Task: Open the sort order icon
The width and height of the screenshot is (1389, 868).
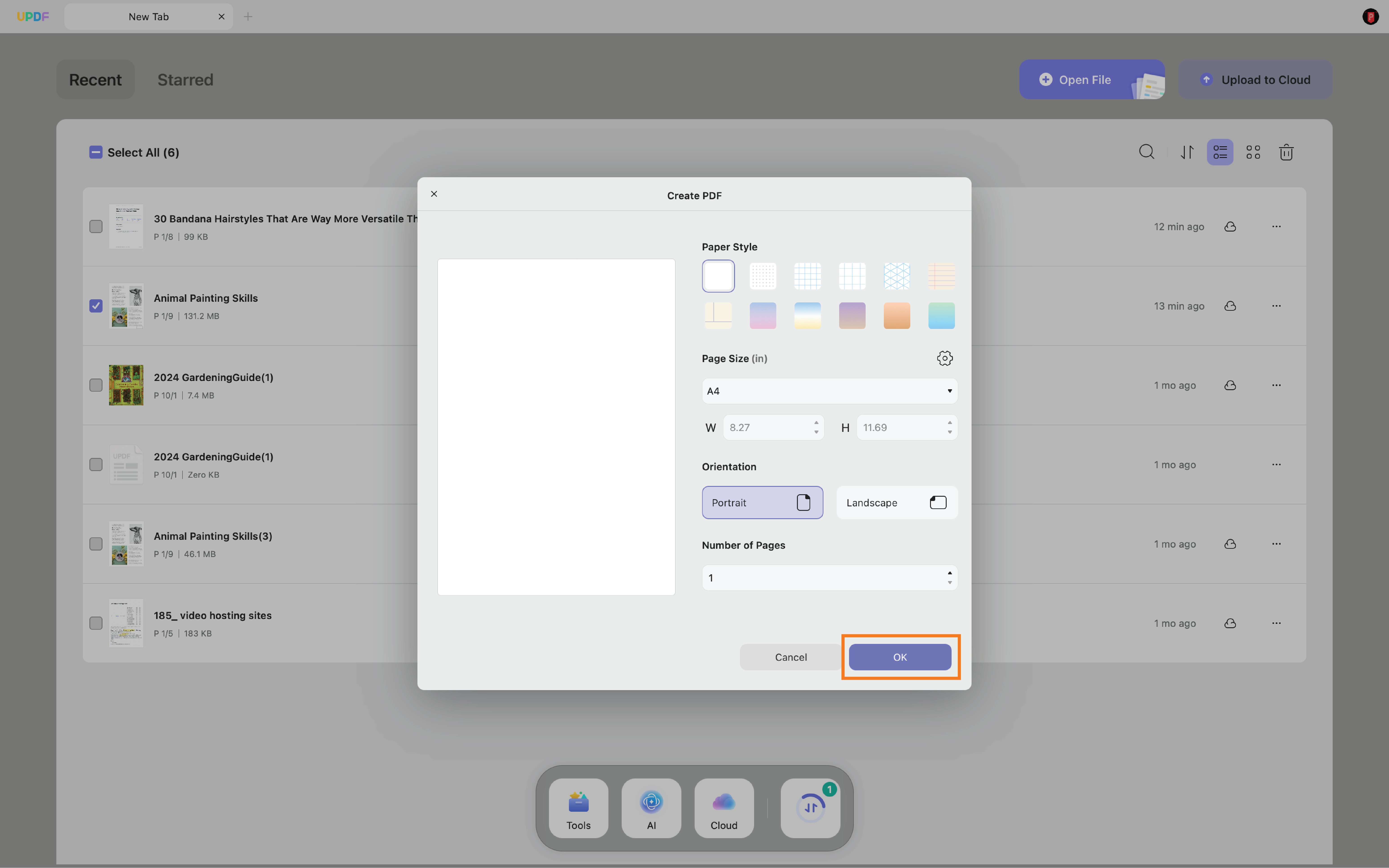Action: pos(1187,152)
